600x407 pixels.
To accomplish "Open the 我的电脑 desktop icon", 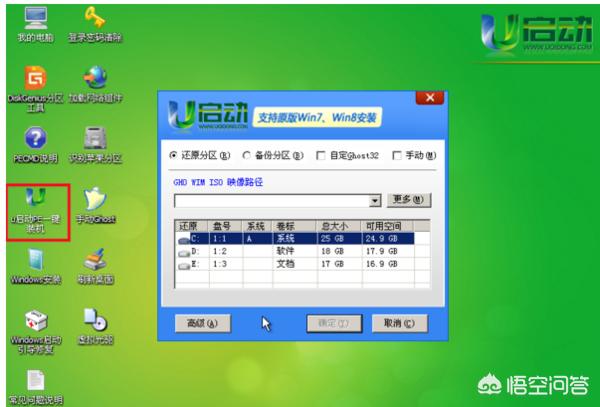I will 33,18.
